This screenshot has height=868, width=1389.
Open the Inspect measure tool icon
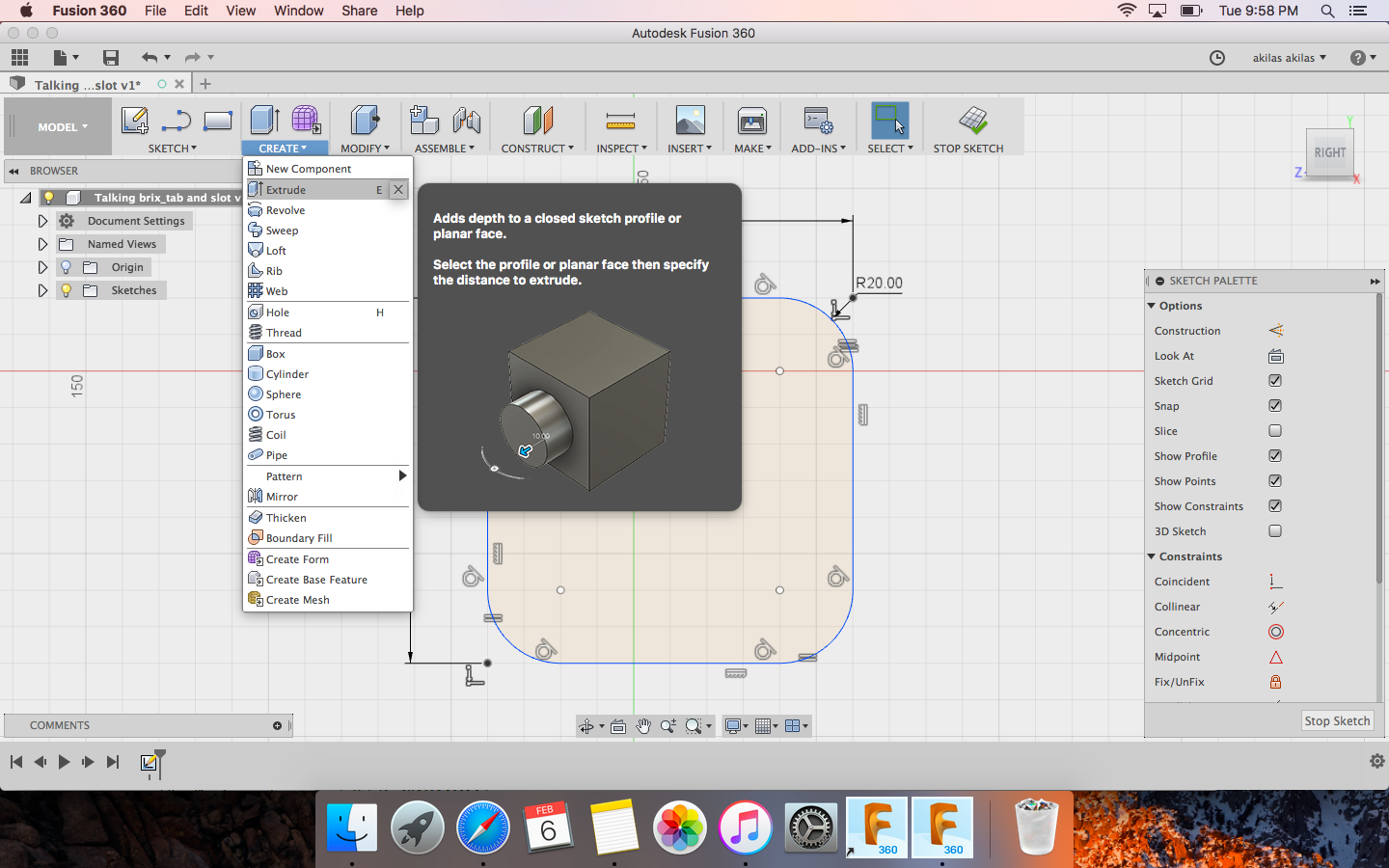tap(620, 122)
